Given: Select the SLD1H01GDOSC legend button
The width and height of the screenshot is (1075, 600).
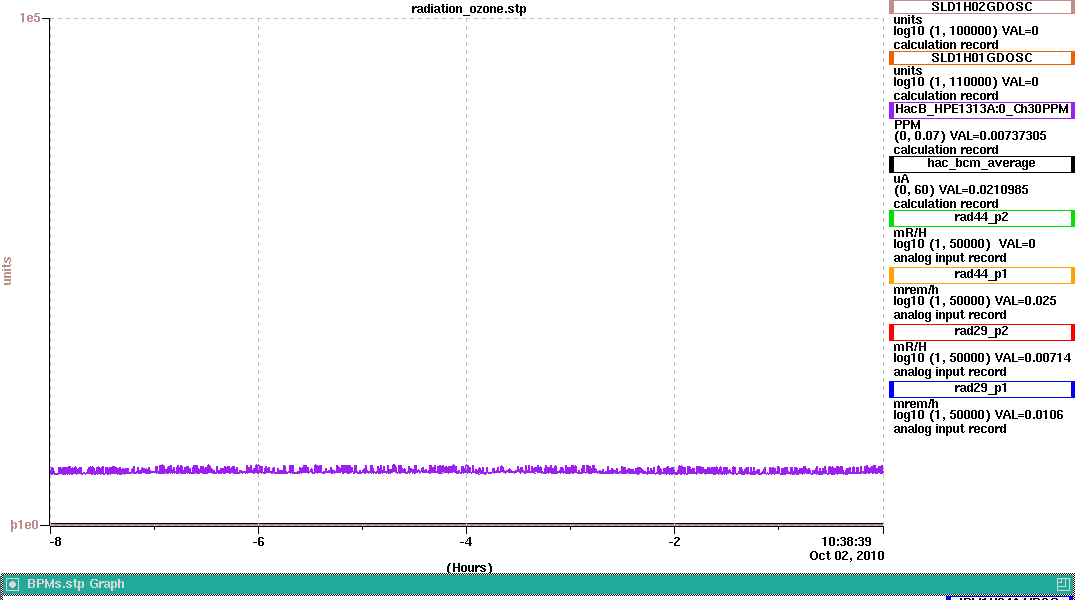Looking at the screenshot, I should pos(981,58).
